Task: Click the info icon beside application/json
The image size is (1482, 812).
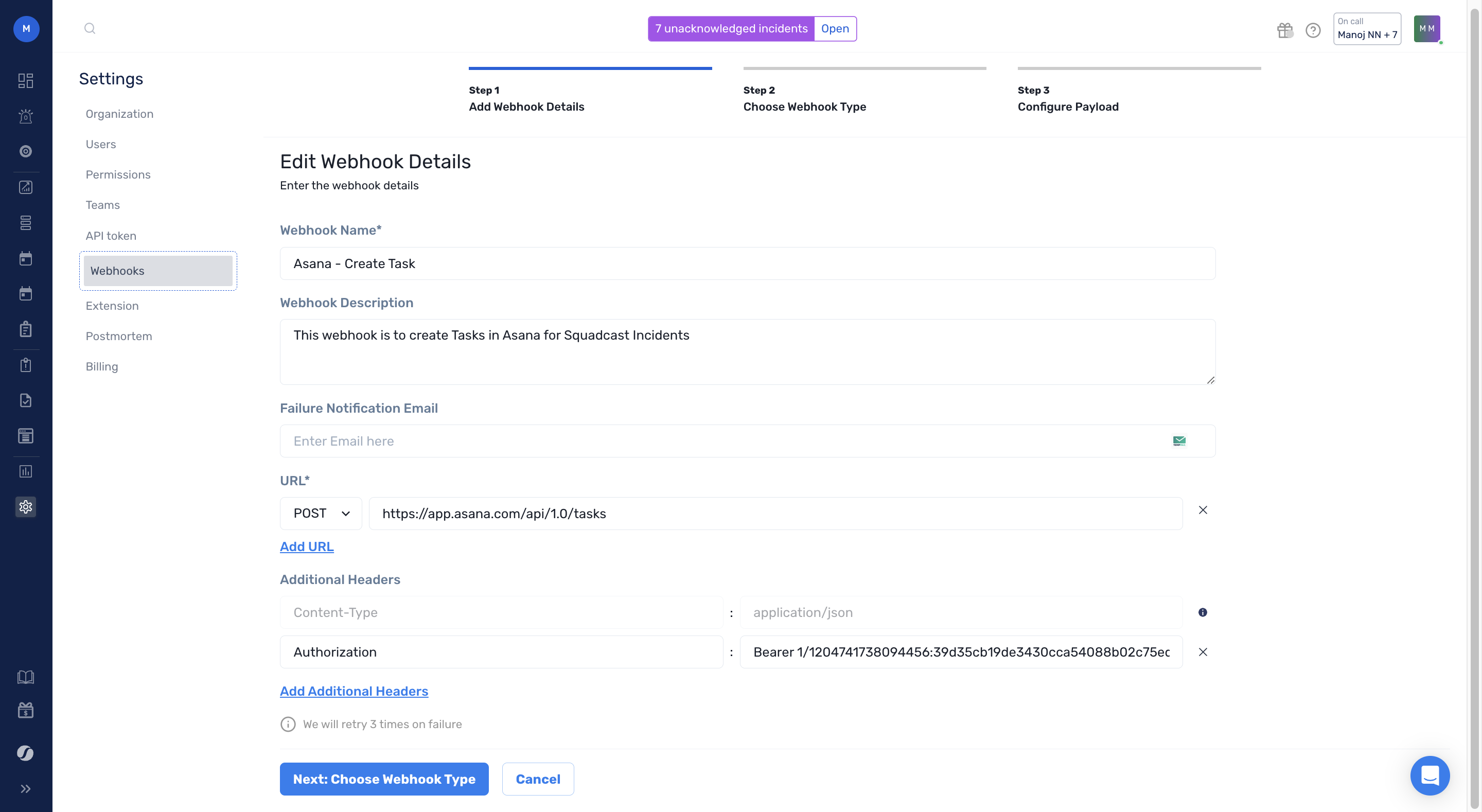Action: click(1203, 612)
